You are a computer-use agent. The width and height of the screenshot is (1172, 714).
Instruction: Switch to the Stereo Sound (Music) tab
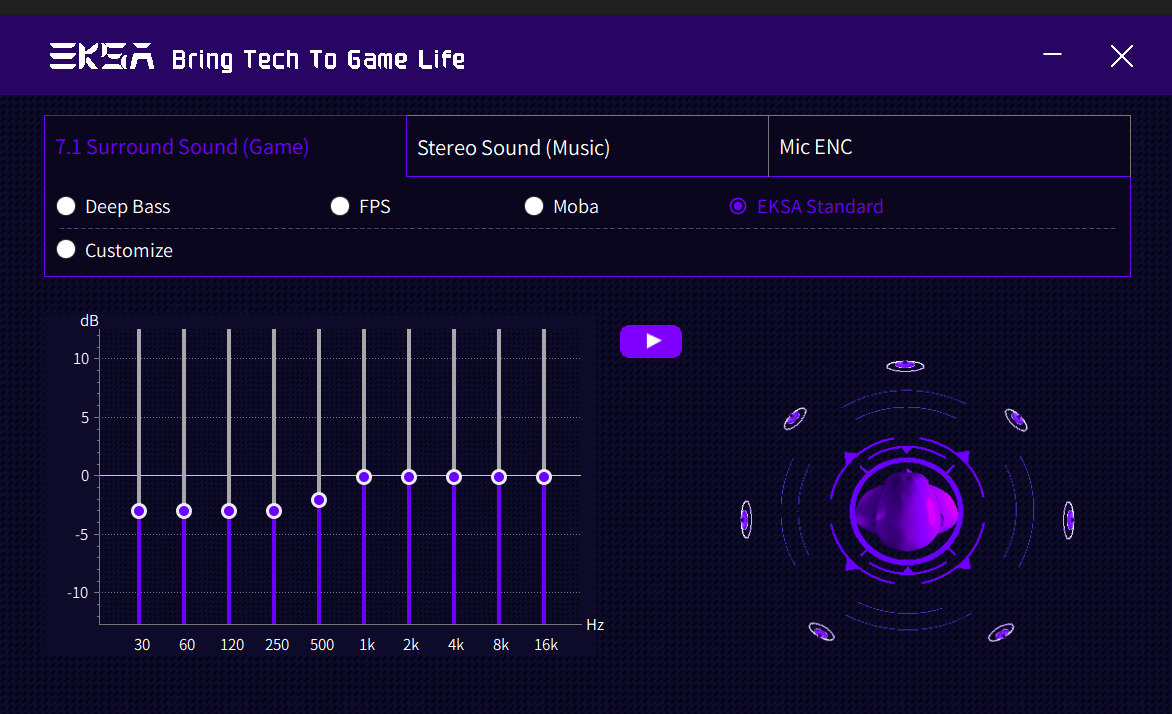point(587,147)
